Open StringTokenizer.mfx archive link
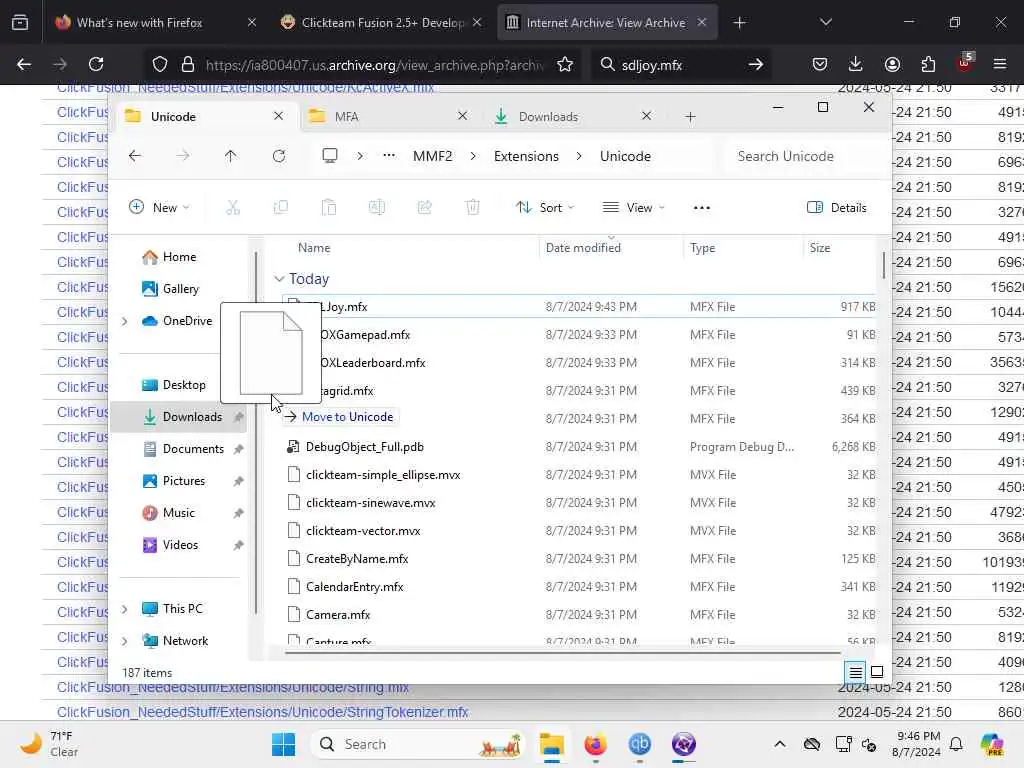The height and width of the screenshot is (768, 1024). point(263,712)
